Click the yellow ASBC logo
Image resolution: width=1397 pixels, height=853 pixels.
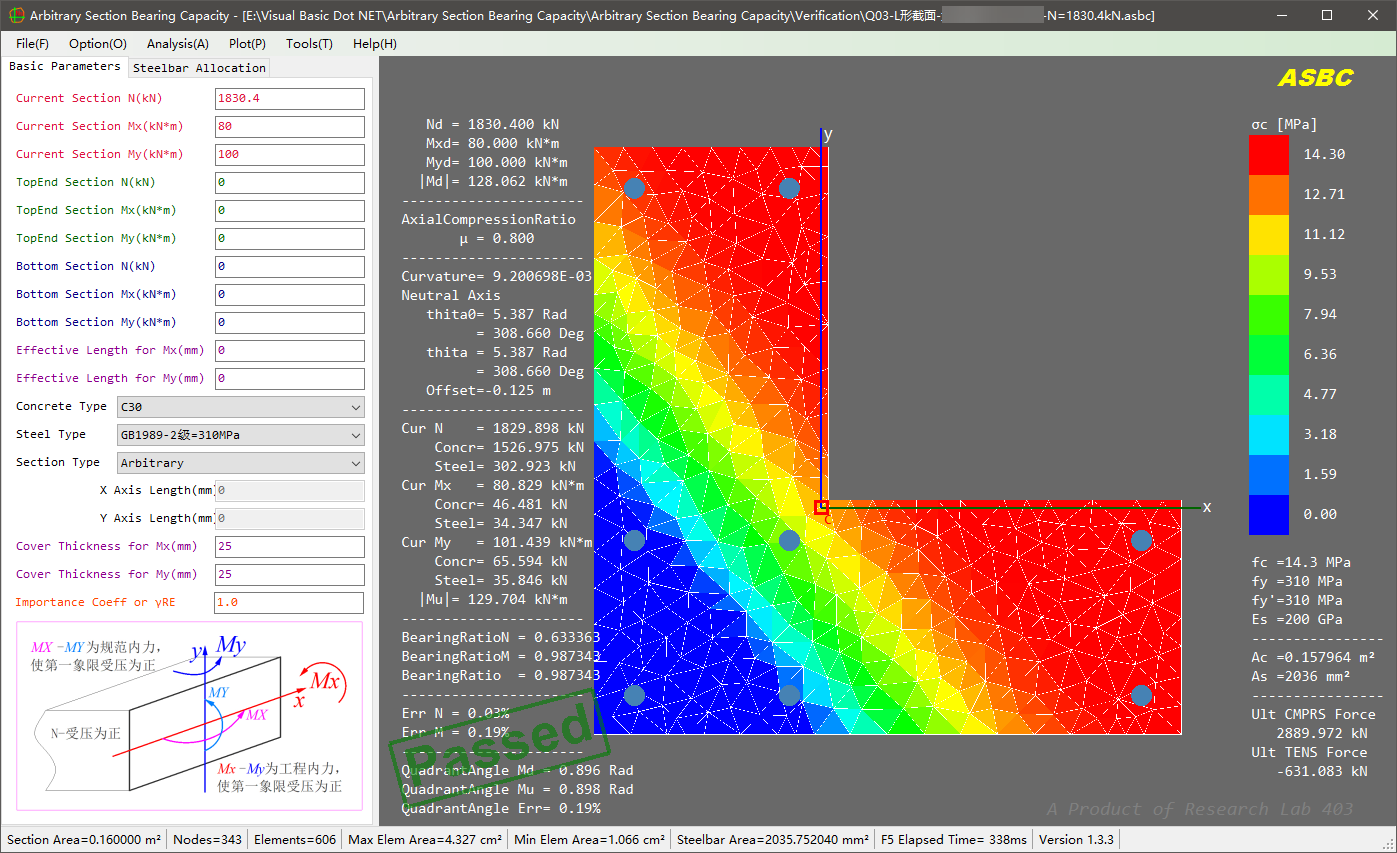point(1315,78)
